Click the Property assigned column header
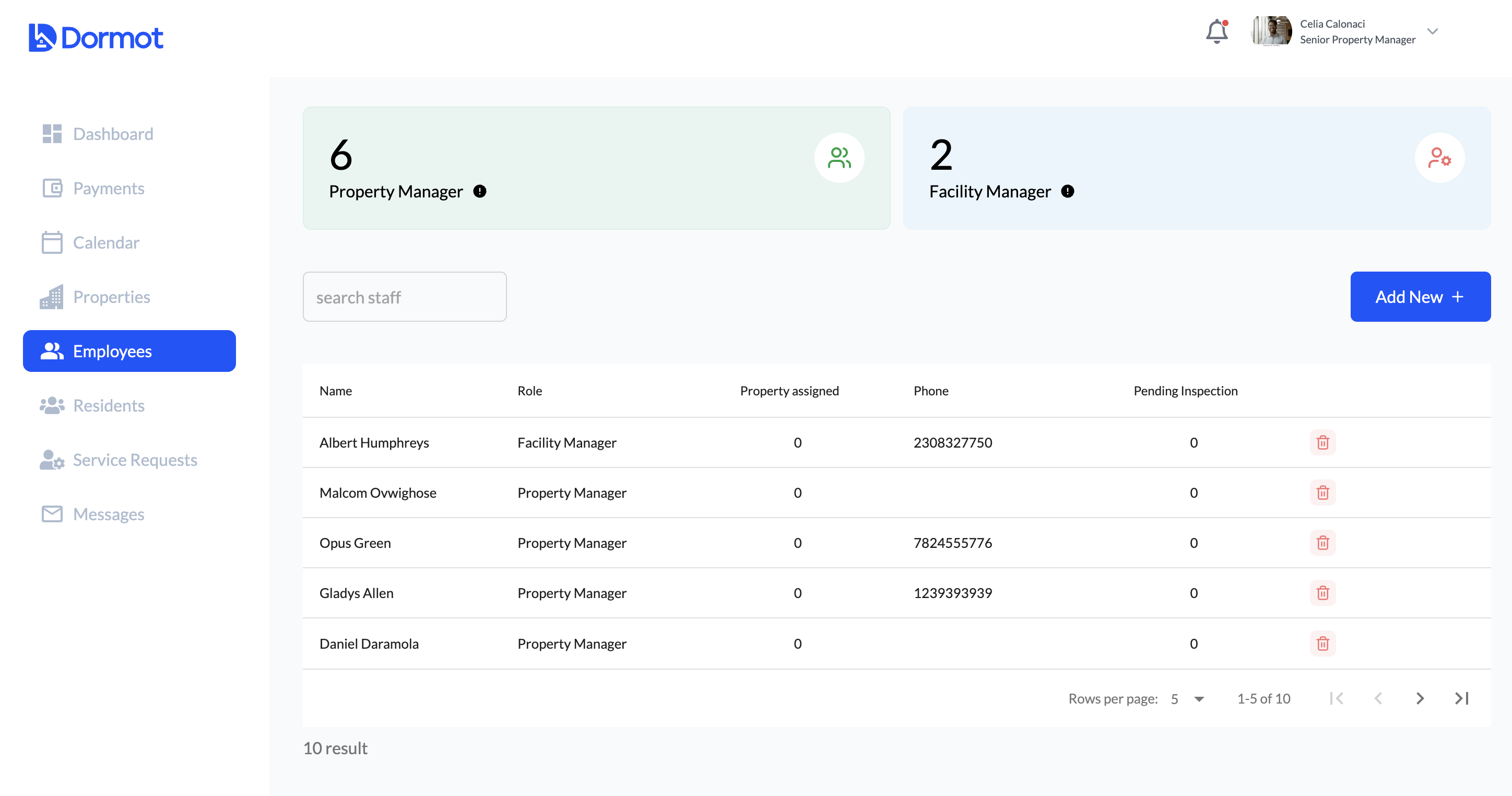 [789, 391]
